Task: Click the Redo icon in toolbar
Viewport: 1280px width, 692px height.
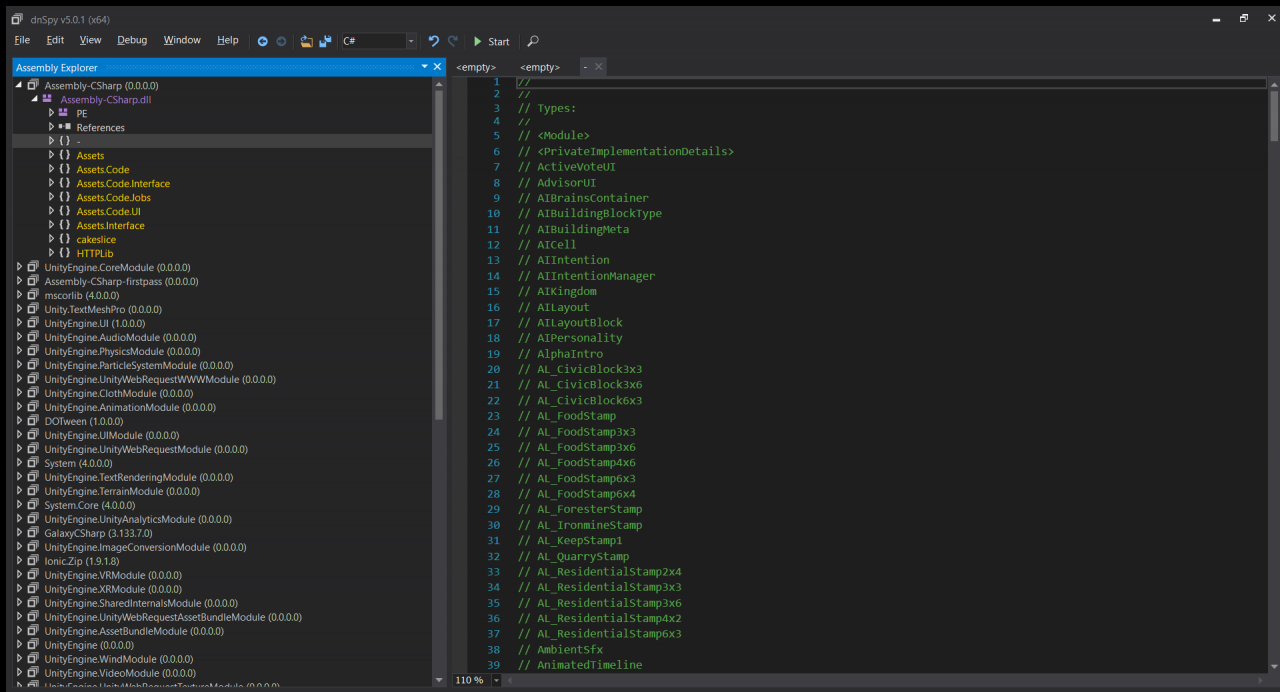Action: 452,41
